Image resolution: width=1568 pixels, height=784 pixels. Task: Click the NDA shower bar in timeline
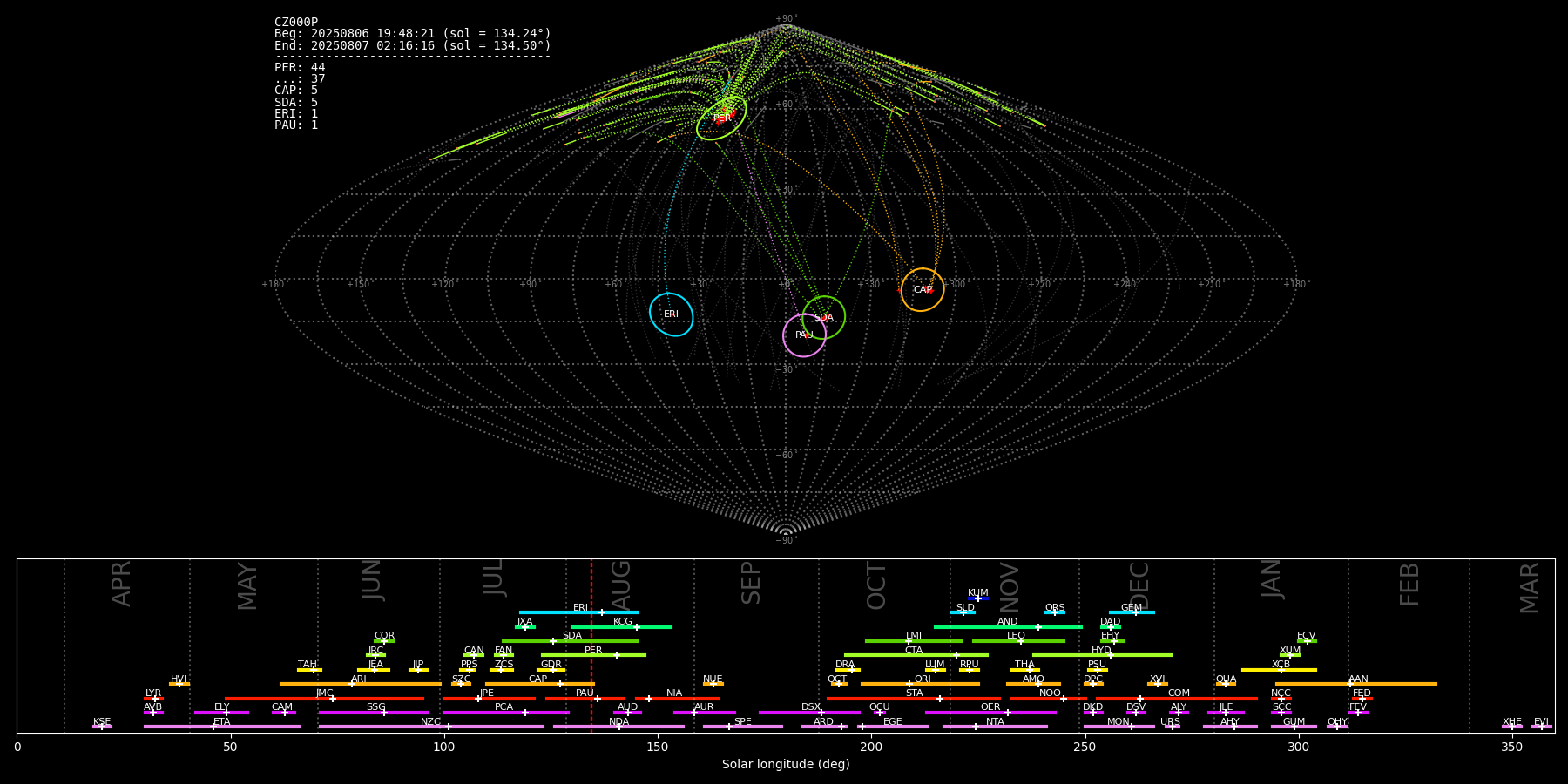coord(618,727)
